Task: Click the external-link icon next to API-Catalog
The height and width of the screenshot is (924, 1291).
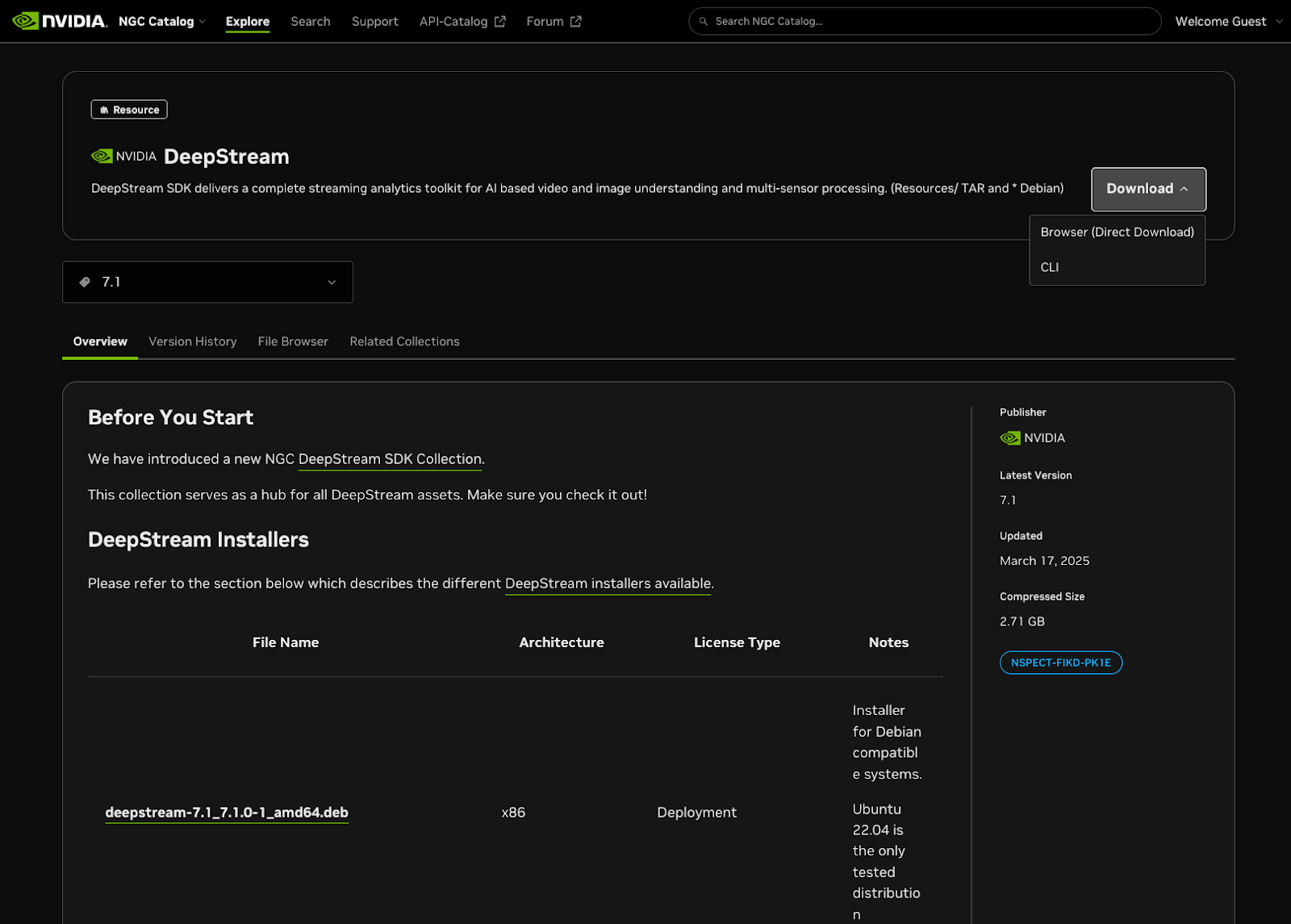Action: 500,21
